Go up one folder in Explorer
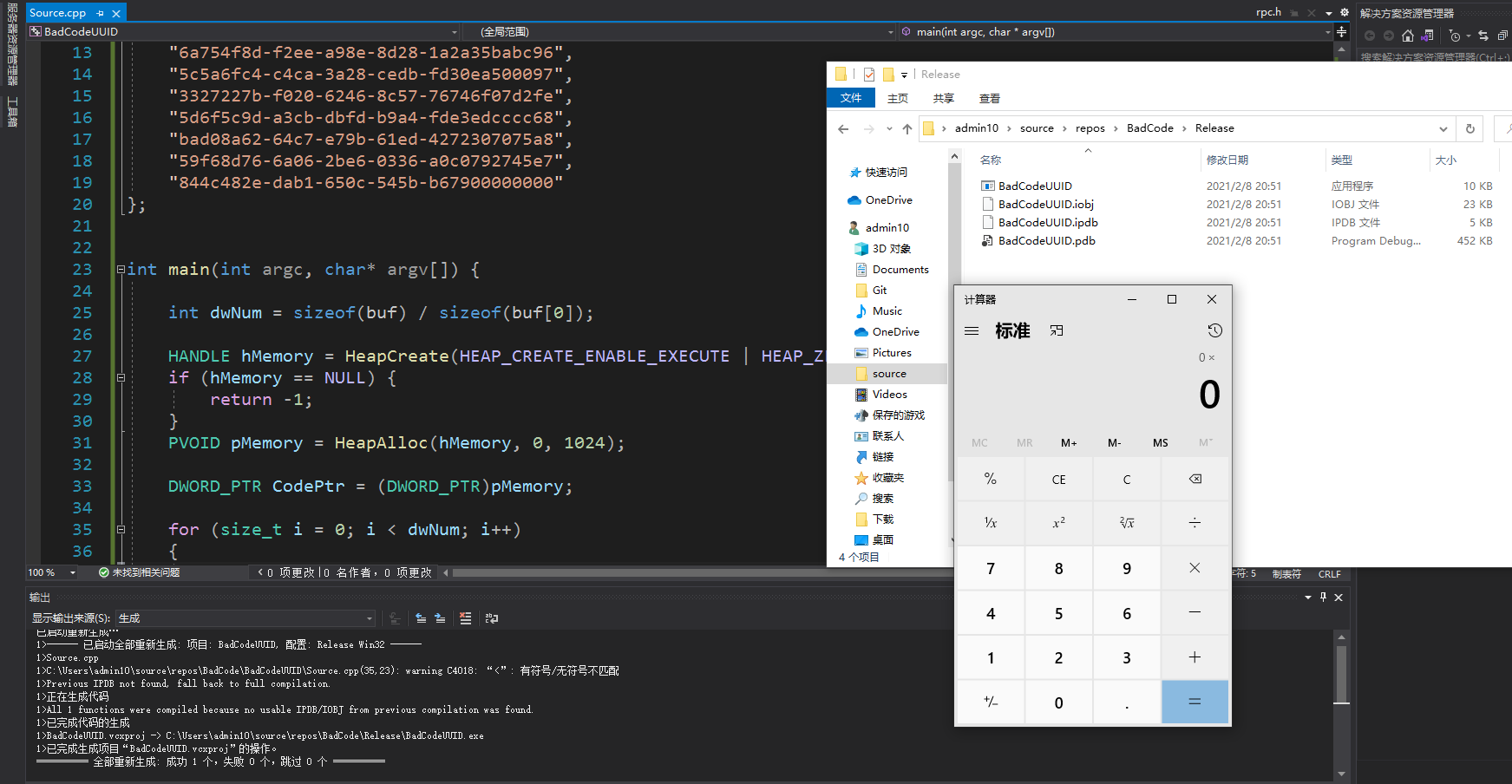 (x=907, y=128)
